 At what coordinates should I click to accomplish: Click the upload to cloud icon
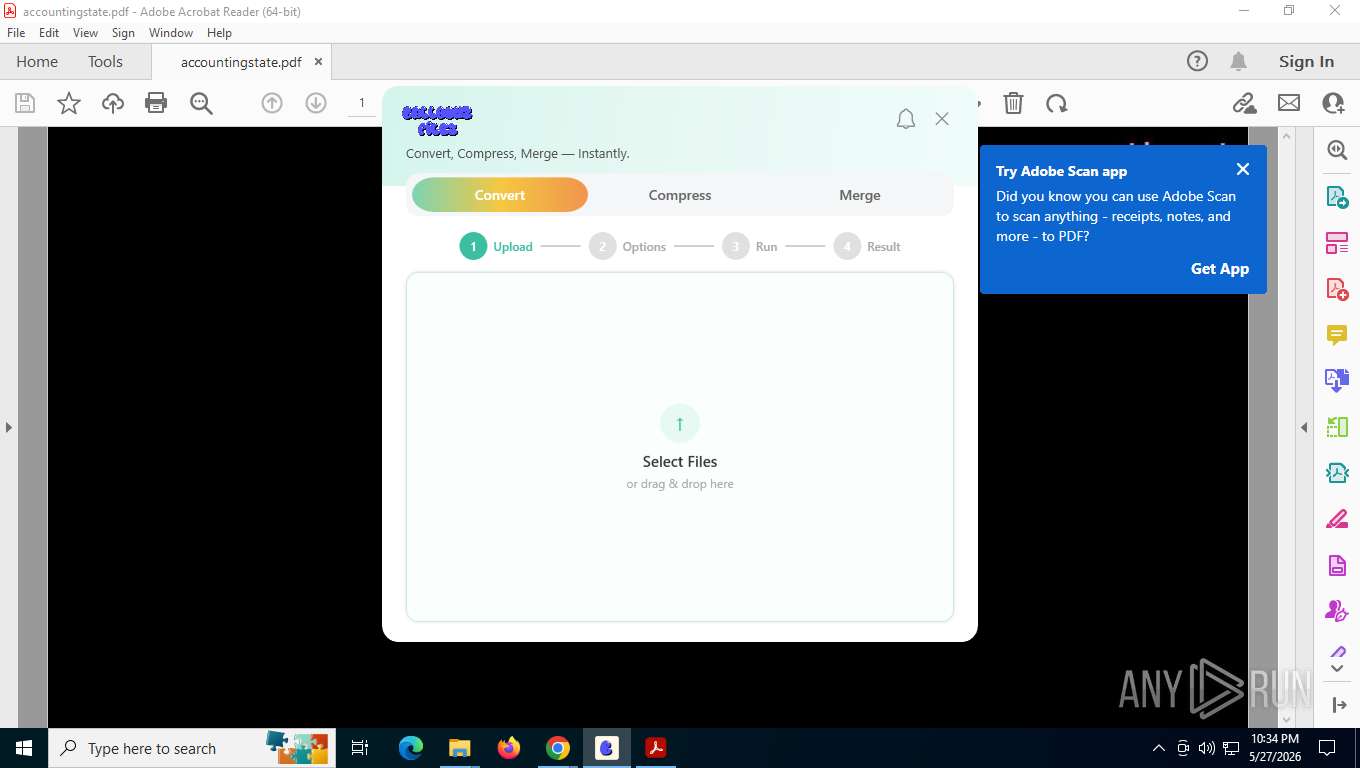[113, 103]
